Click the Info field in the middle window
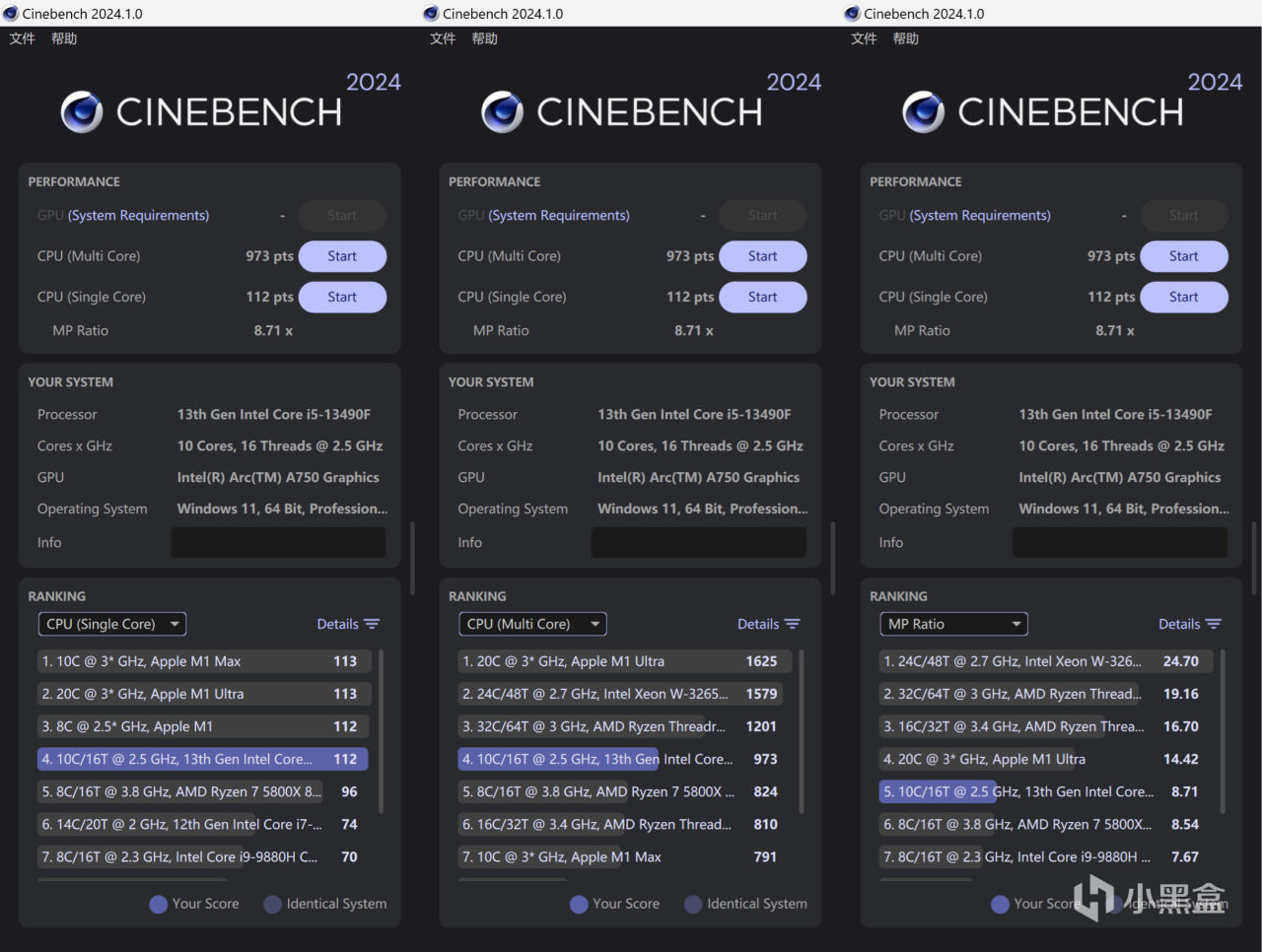Image resolution: width=1262 pixels, height=952 pixels. coord(699,543)
